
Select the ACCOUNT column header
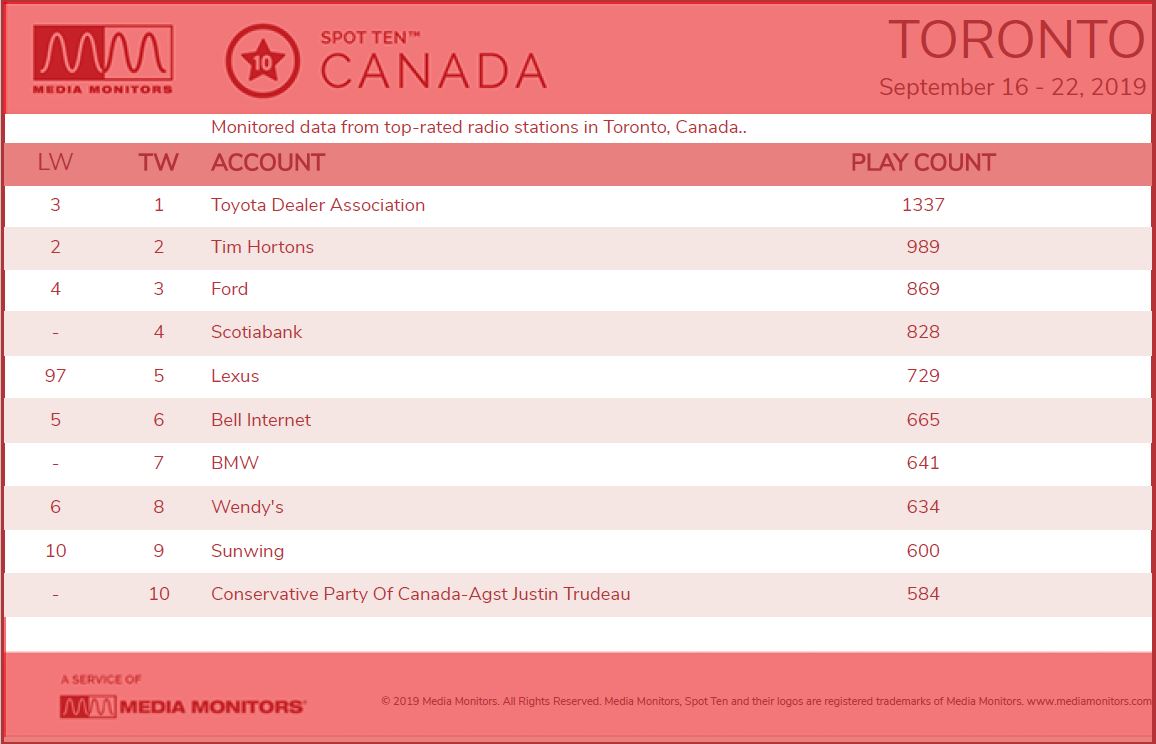268,162
